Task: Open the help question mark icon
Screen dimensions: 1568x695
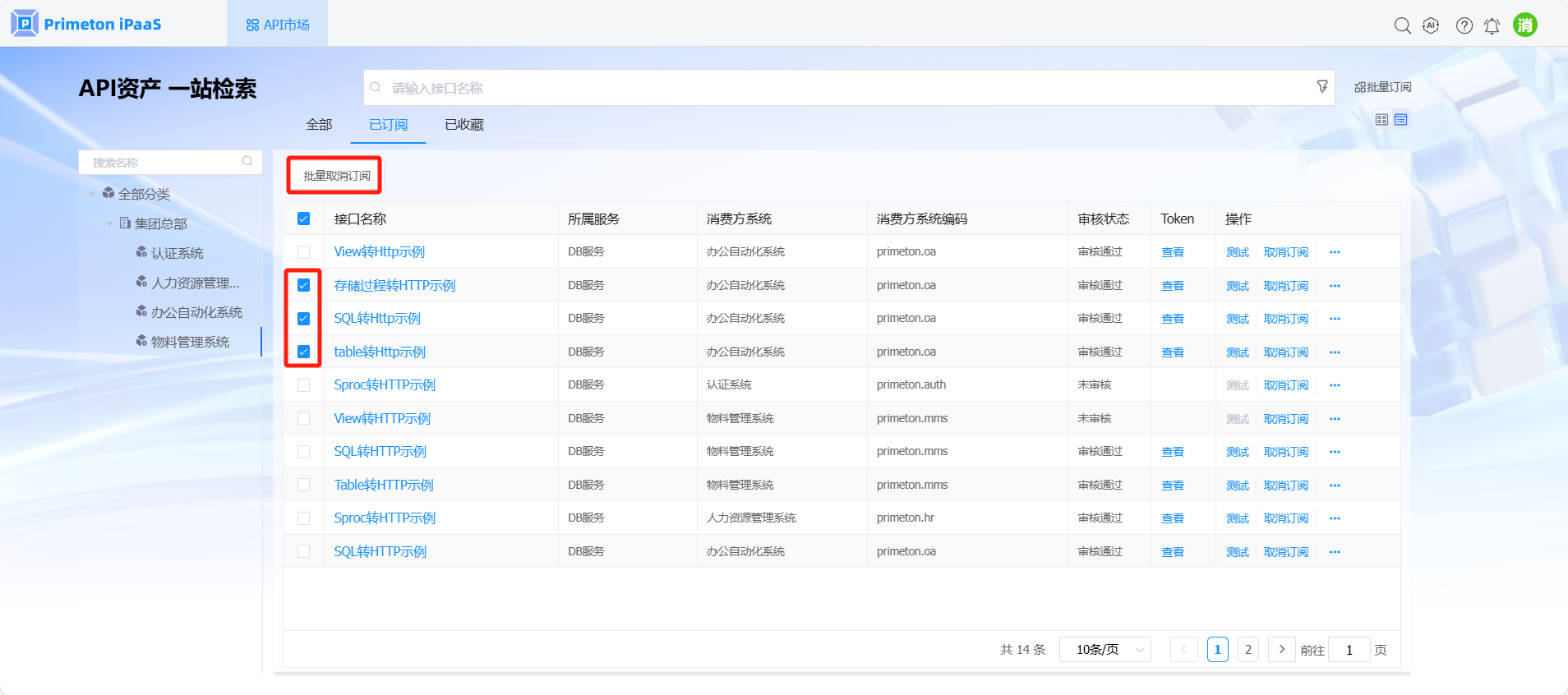Action: (x=1464, y=25)
